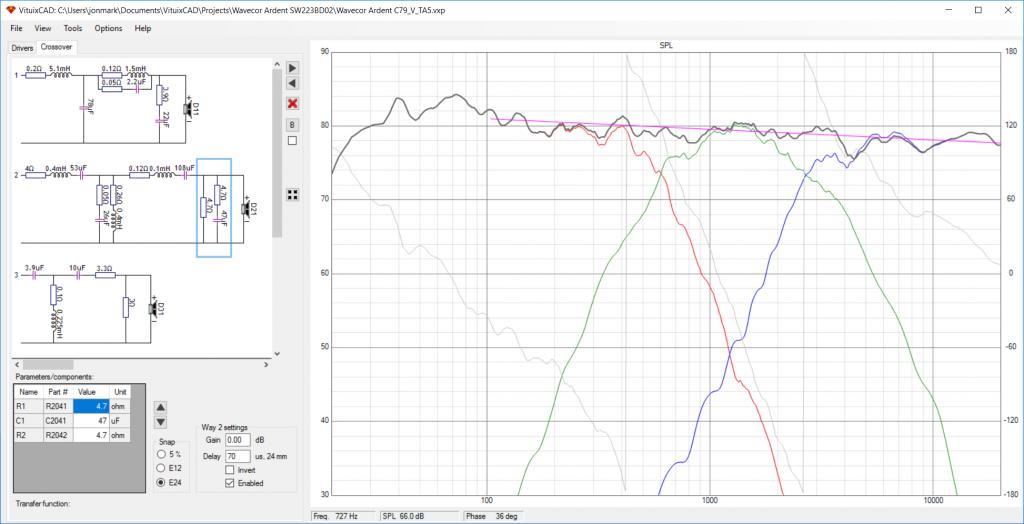Click the schematic vertical scrollbar down arrow
Viewport: 1024px width, 524px height.
tap(277, 353)
